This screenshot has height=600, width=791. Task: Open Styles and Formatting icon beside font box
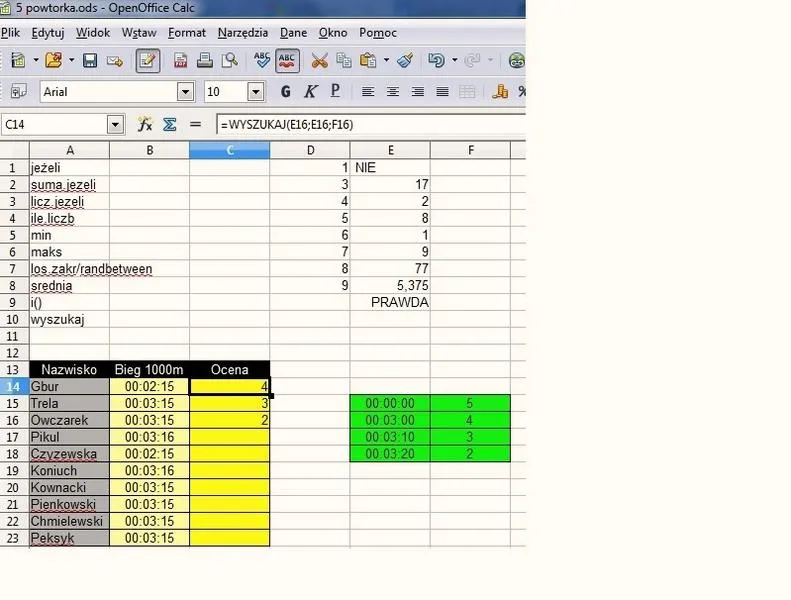pyautogui.click(x=19, y=92)
